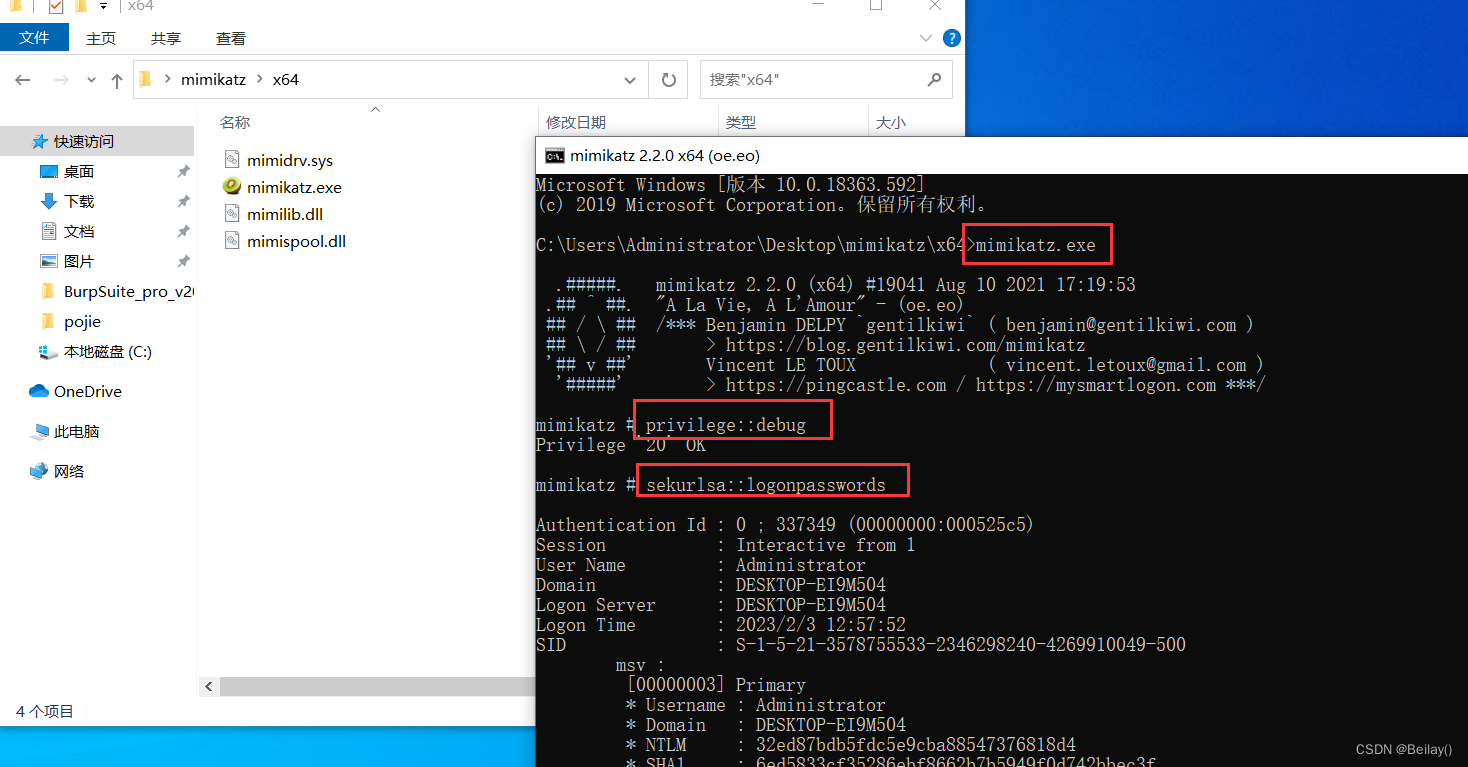Screen dimensions: 1468x767
Task: Go forward with the right arrow
Action: pos(61,80)
